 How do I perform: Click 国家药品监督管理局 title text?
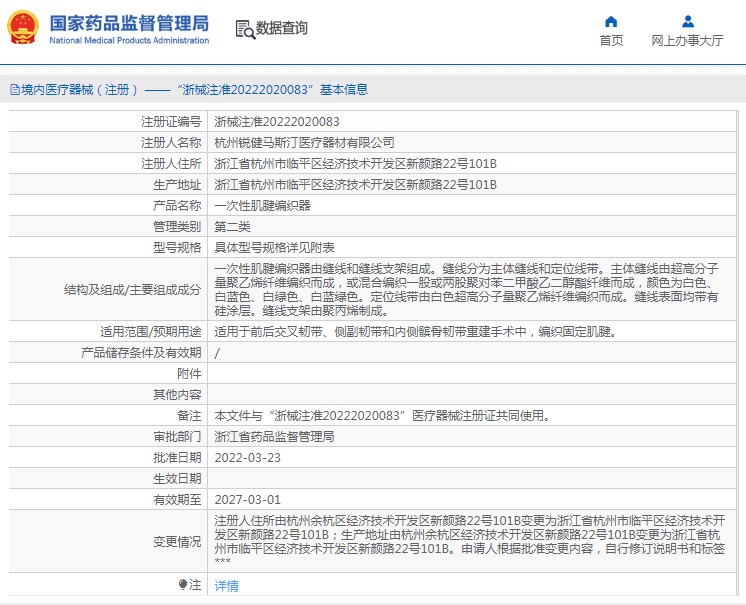coord(129,23)
